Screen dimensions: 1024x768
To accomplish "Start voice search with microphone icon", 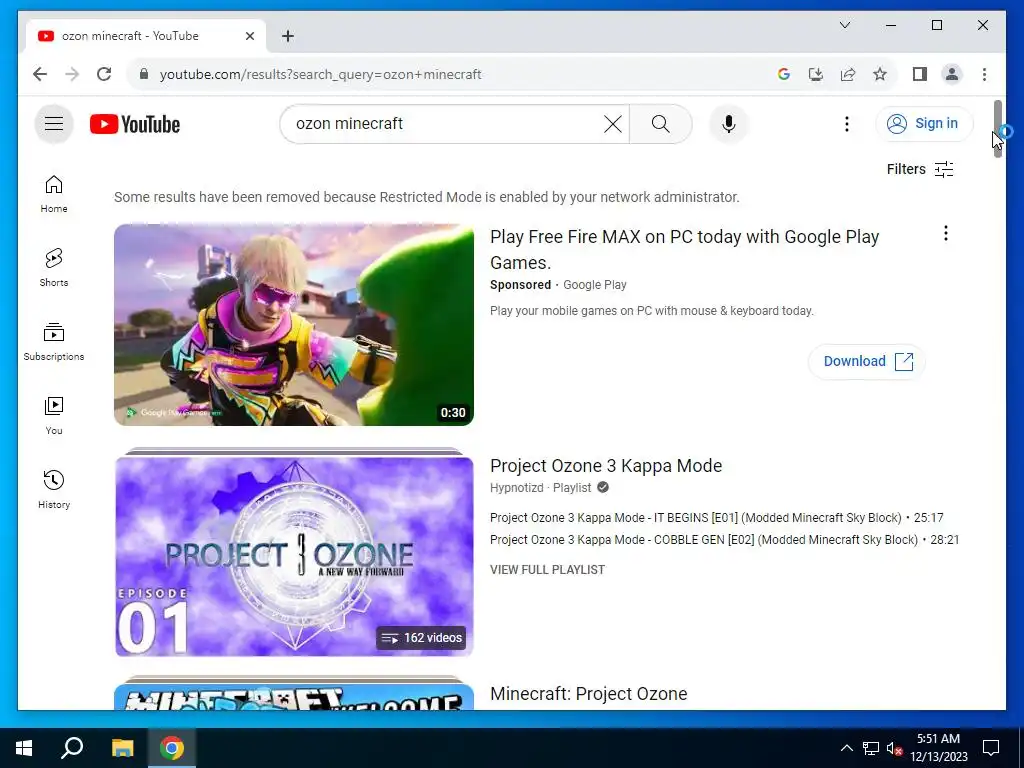I will (729, 124).
